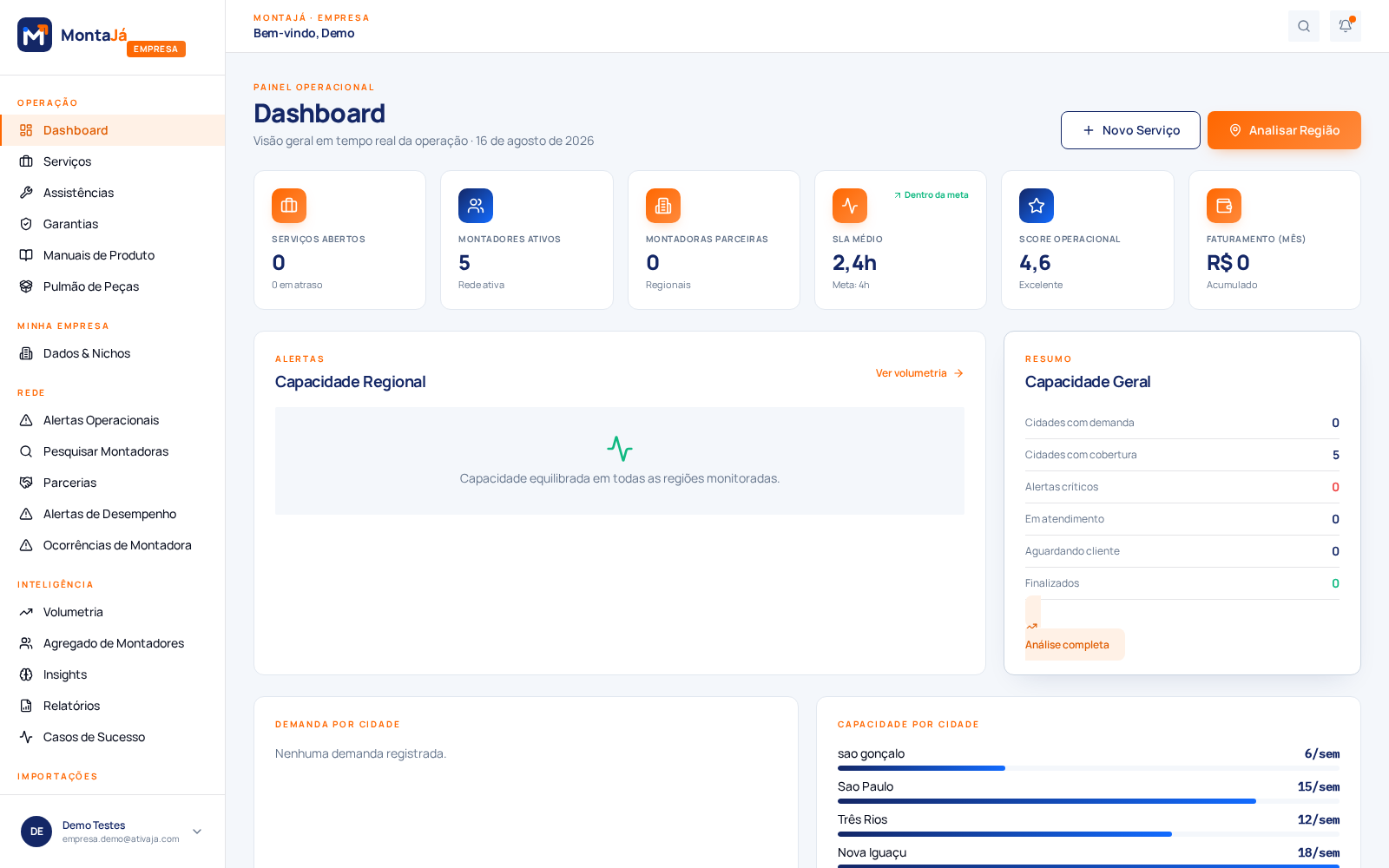Click the handshake icon beside Parcerias
The image size is (1389, 868).
click(x=26, y=483)
